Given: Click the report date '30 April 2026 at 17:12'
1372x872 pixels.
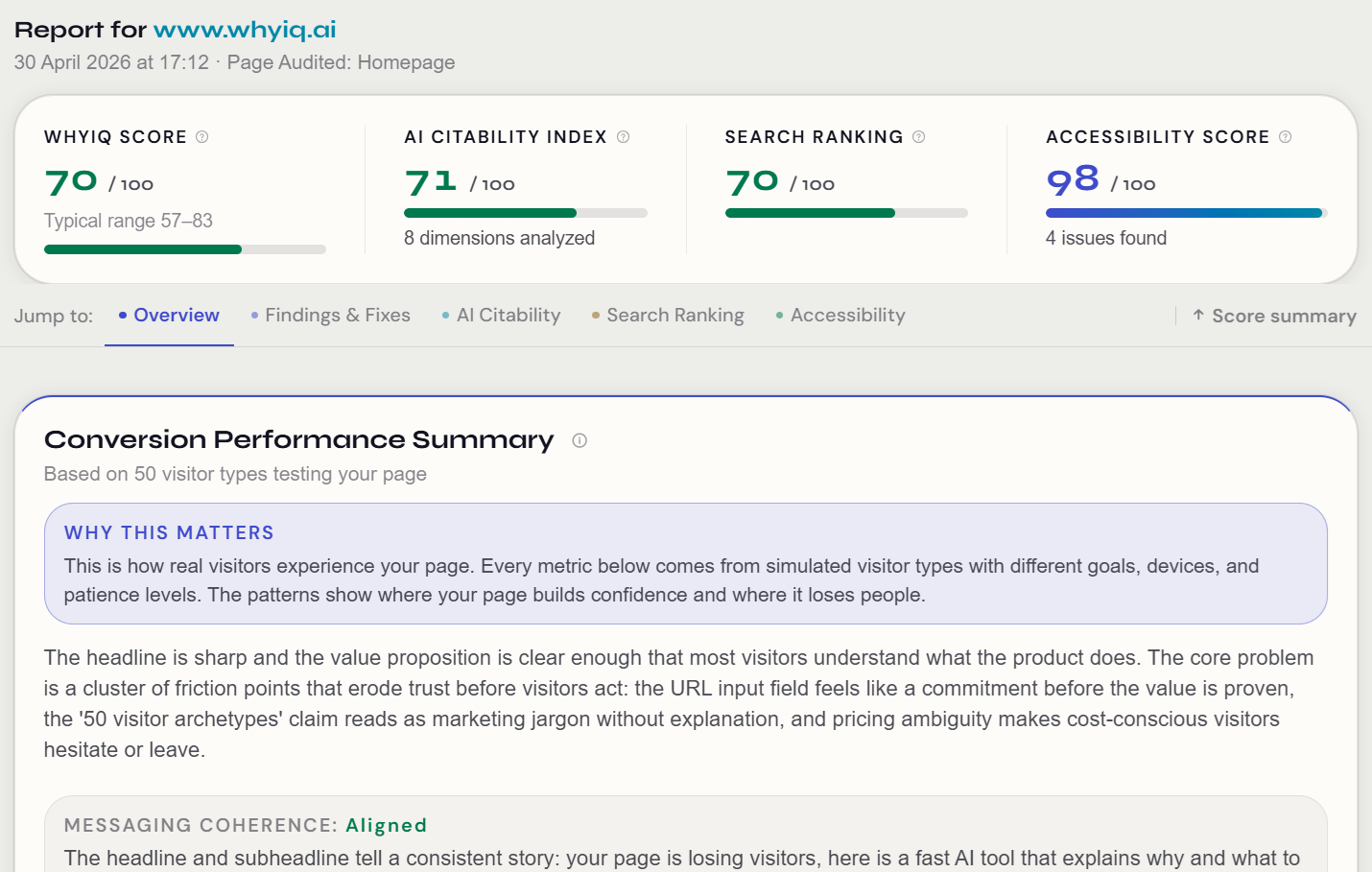Looking at the screenshot, I should click(x=111, y=62).
